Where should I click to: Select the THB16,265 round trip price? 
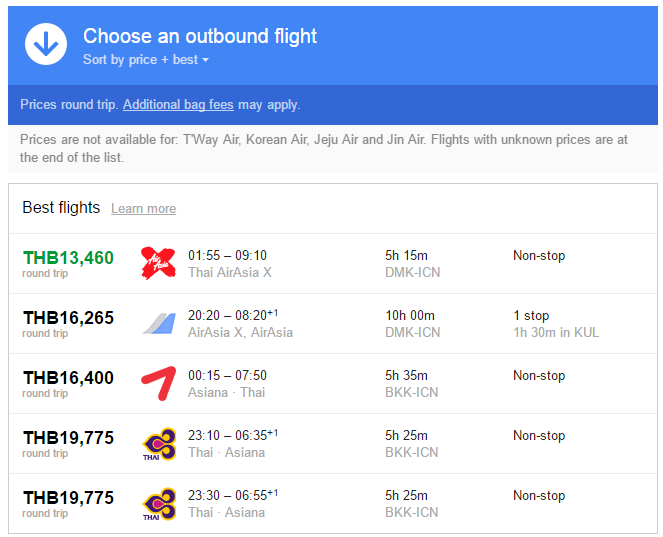coord(68,318)
